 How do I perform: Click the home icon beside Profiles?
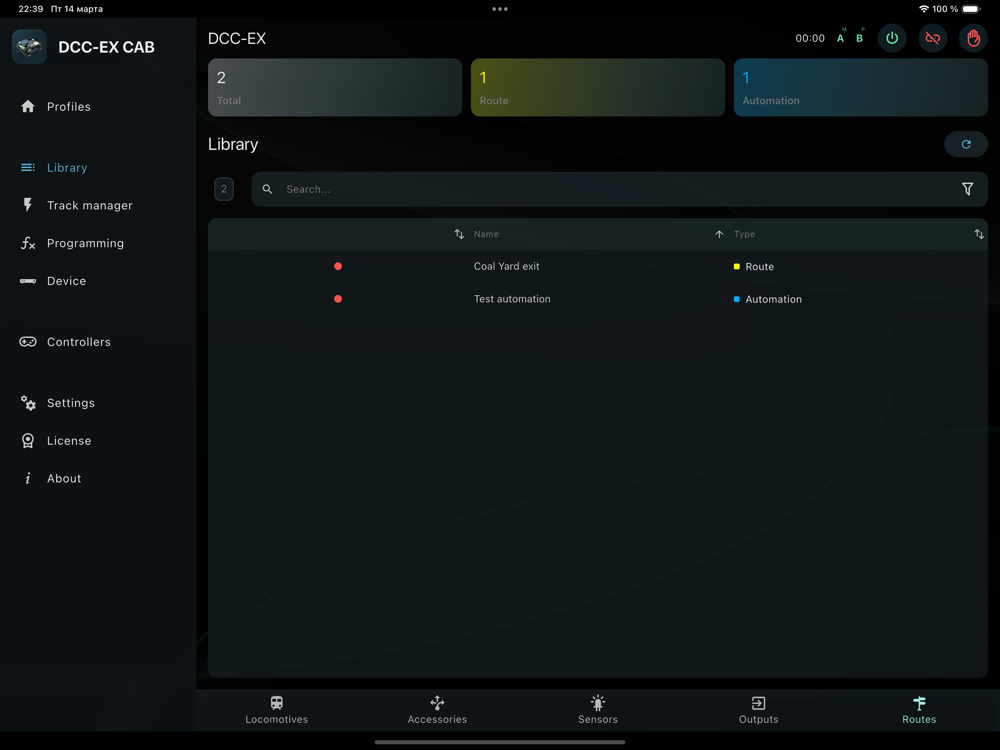click(x=27, y=107)
